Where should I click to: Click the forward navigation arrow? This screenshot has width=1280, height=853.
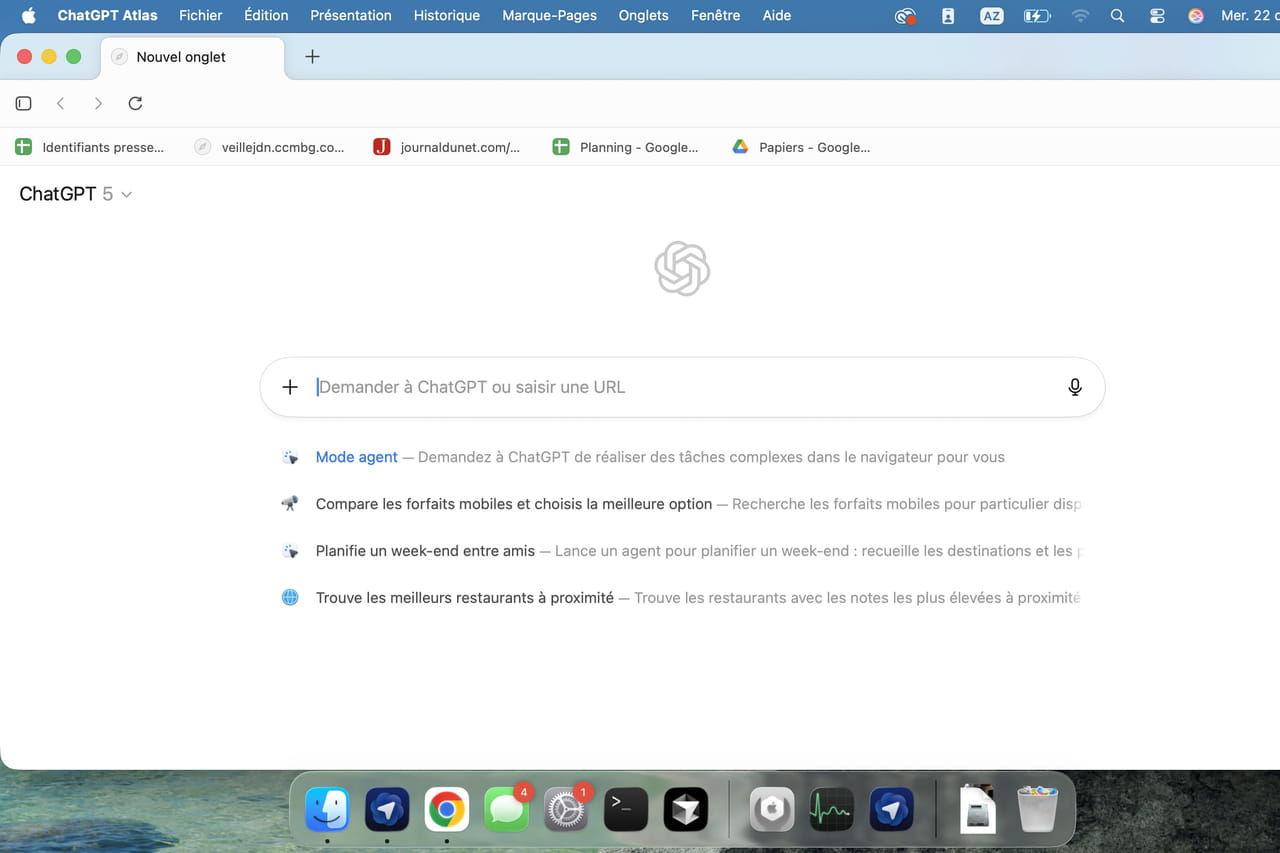98,103
